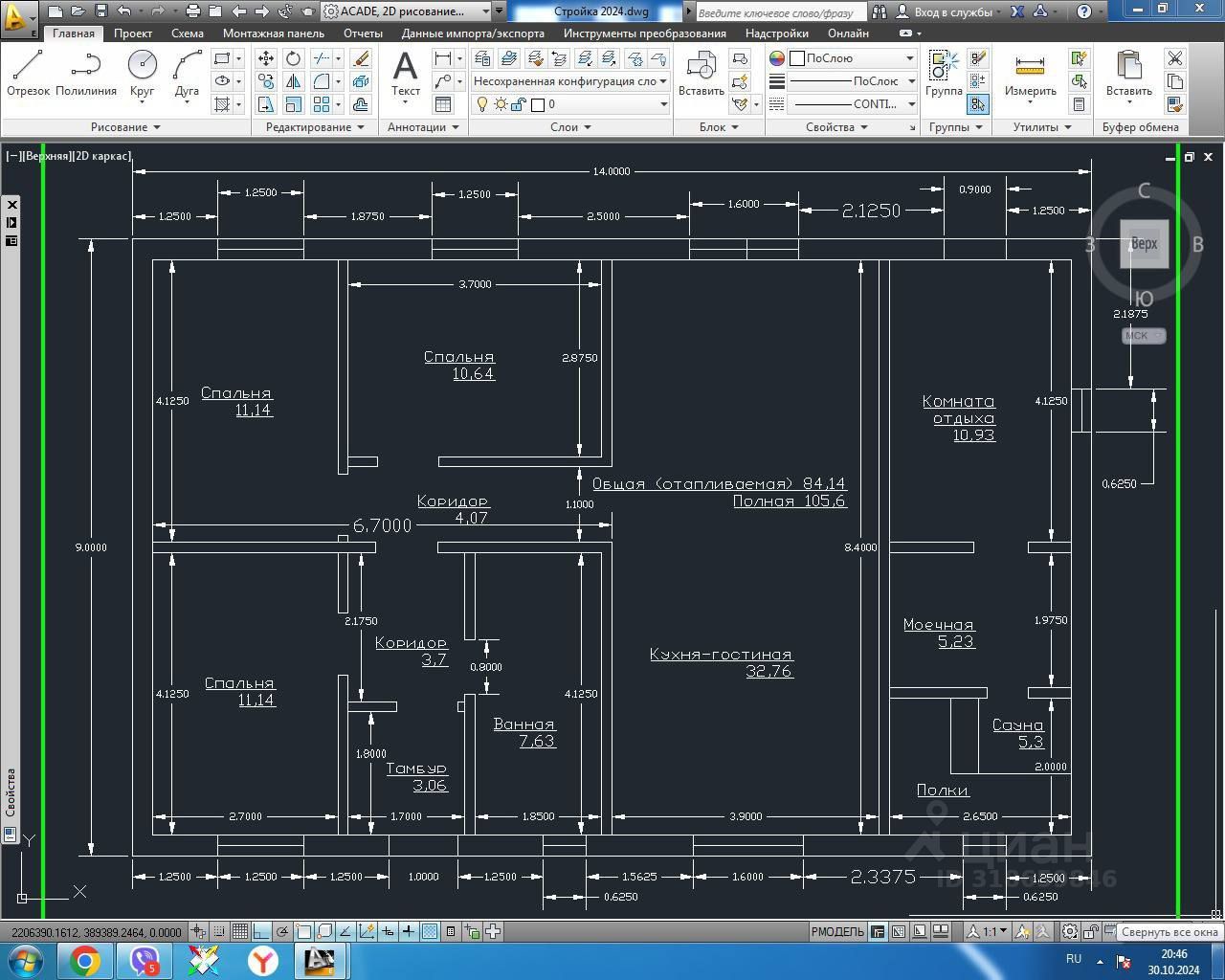Choose the Mirror tool in Редактирование

click(x=293, y=81)
